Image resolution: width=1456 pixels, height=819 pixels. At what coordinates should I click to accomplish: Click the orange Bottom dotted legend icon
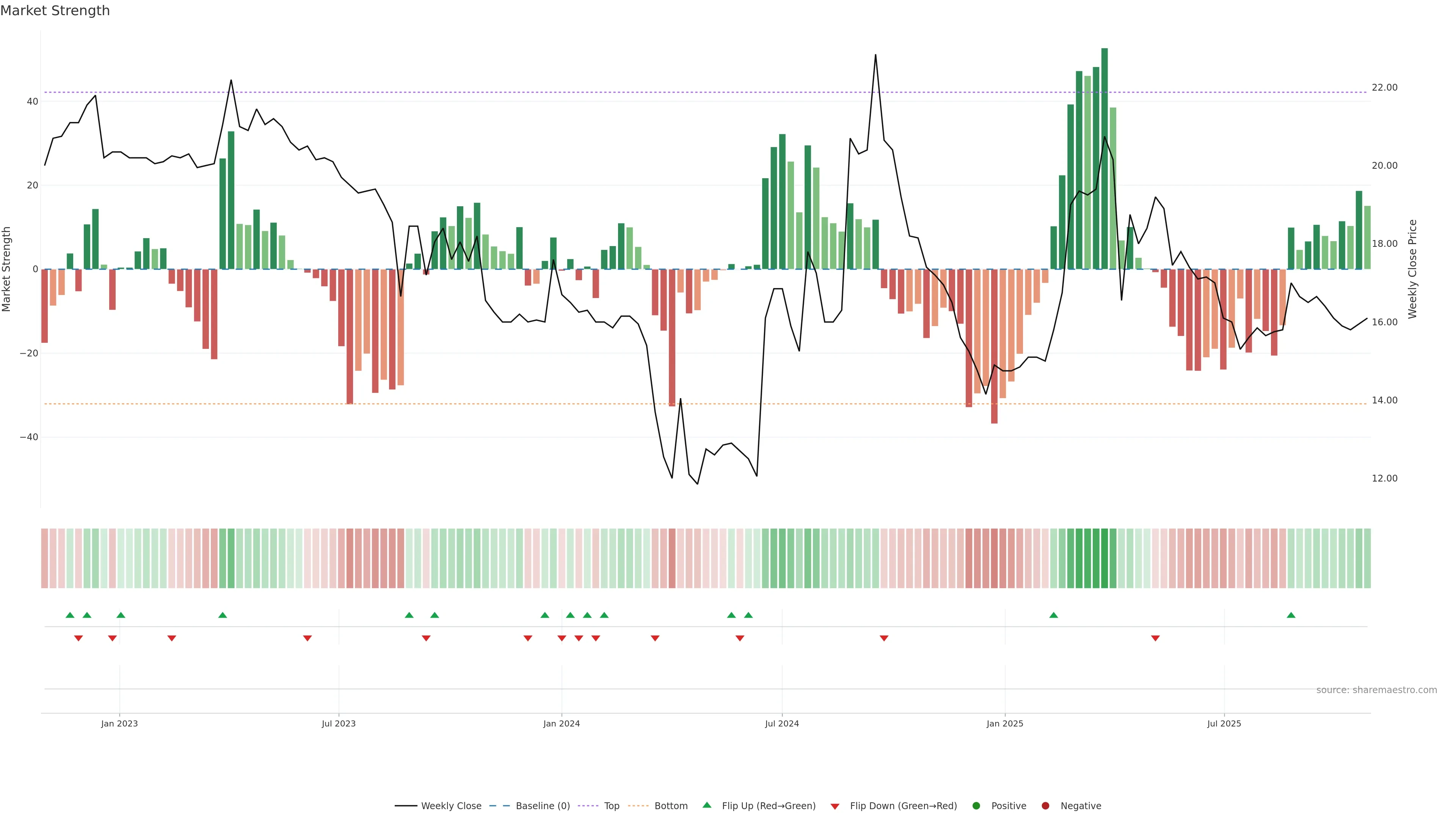tap(638, 806)
